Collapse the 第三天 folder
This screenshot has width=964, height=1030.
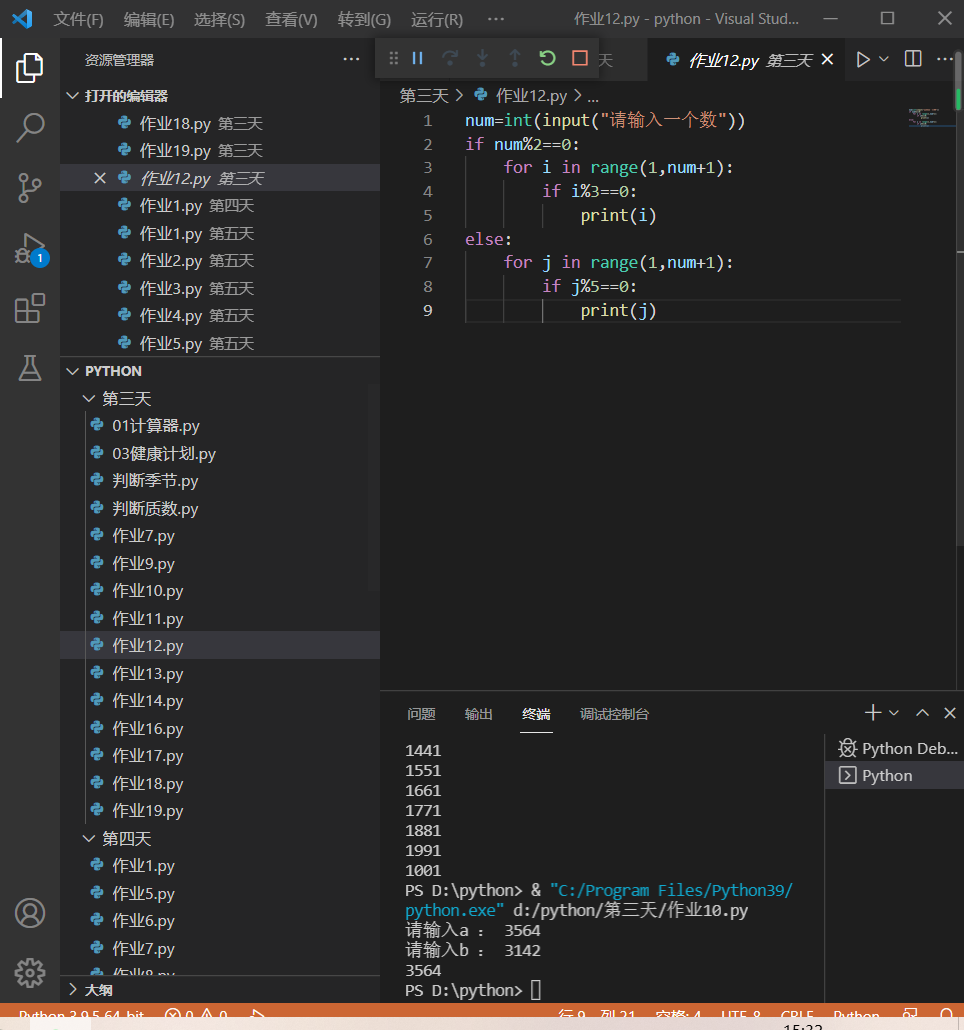pyautogui.click(x=89, y=399)
